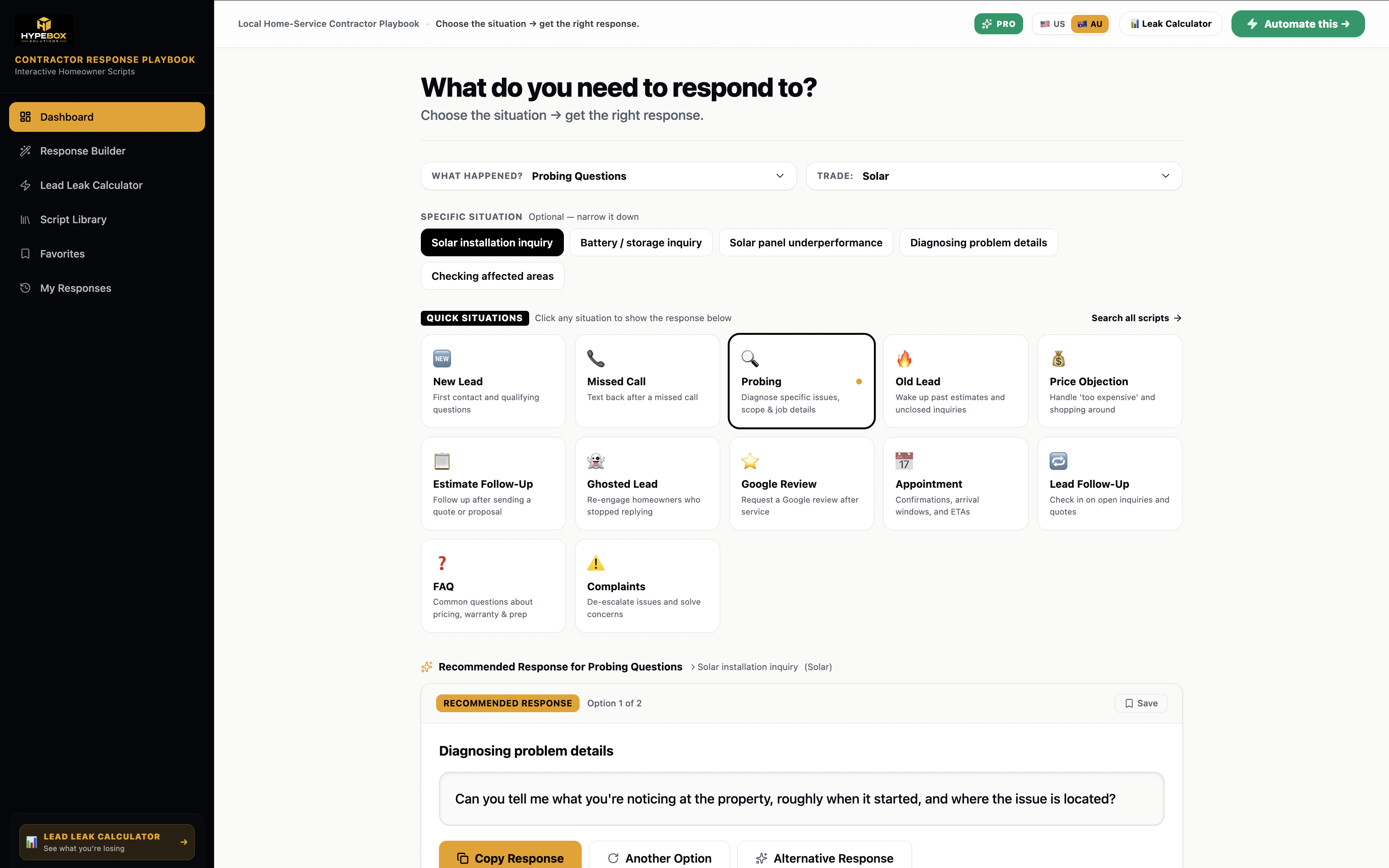The height and width of the screenshot is (868, 1389).
Task: Click 'Solar installation inquiry' breadcrumb text below cards
Action: pyautogui.click(x=747, y=666)
